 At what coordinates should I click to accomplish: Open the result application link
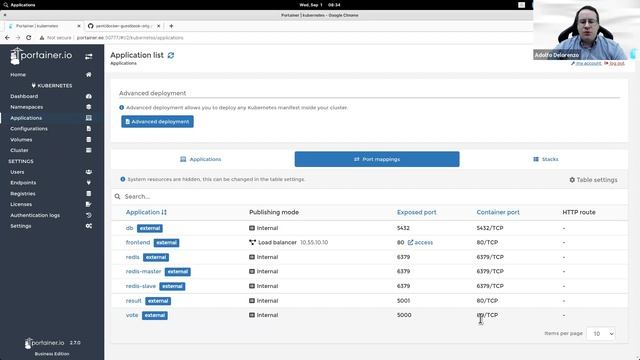pos(133,301)
